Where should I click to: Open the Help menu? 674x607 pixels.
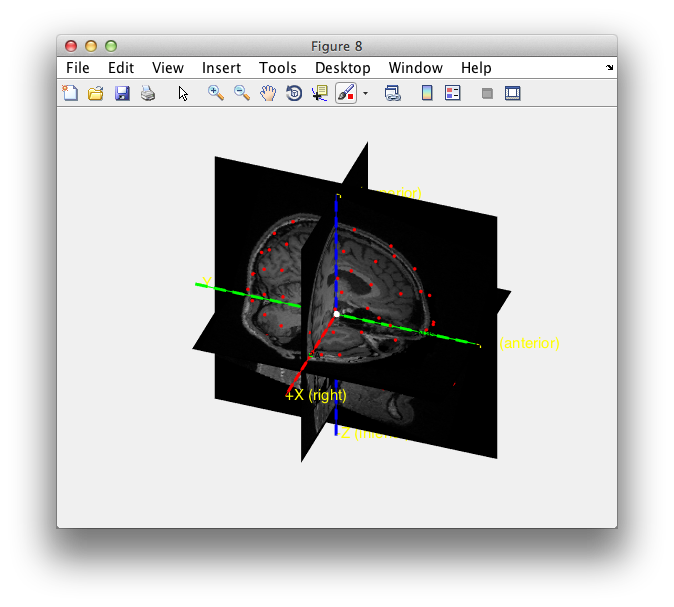pyautogui.click(x=476, y=68)
